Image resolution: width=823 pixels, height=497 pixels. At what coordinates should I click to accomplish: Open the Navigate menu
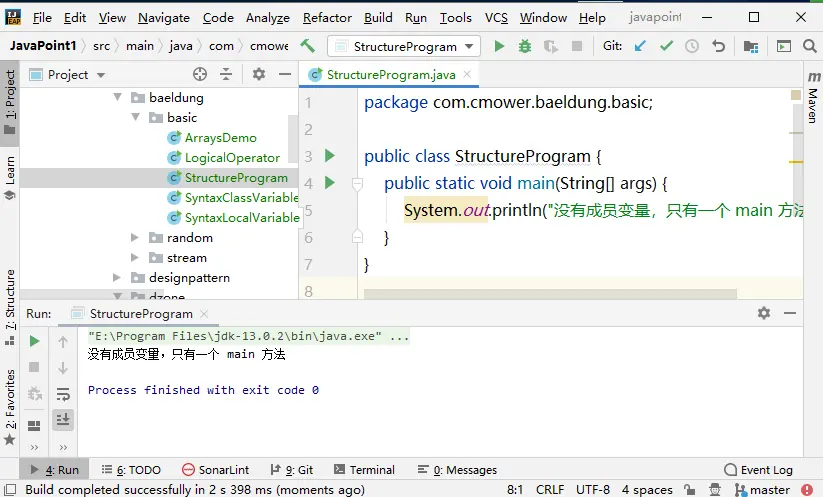164,17
